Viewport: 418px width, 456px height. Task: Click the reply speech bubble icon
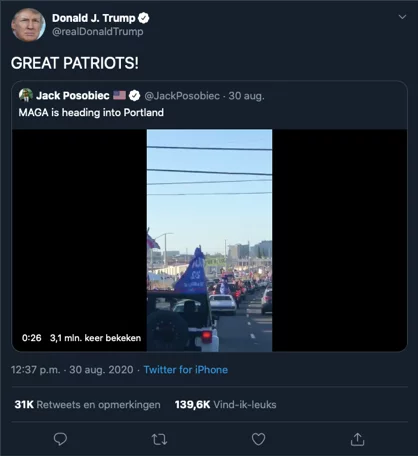click(x=60, y=439)
